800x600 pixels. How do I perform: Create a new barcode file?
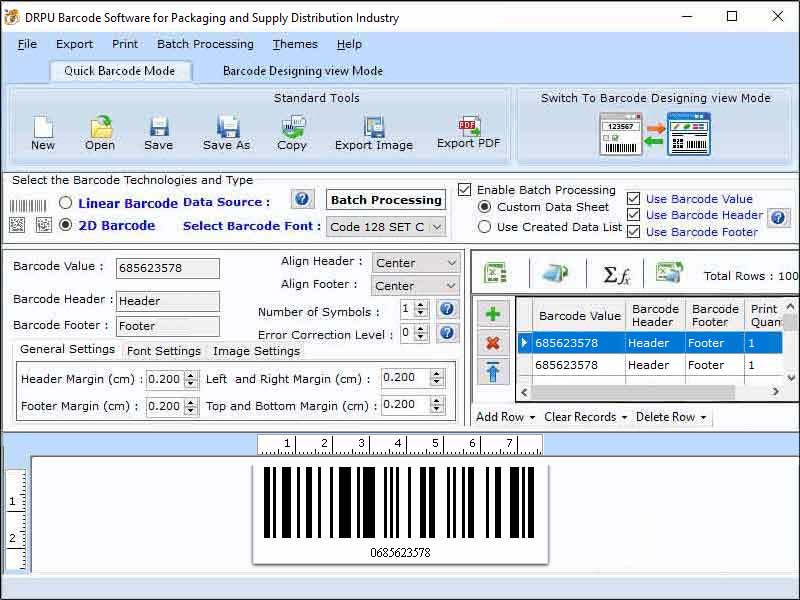(x=42, y=130)
